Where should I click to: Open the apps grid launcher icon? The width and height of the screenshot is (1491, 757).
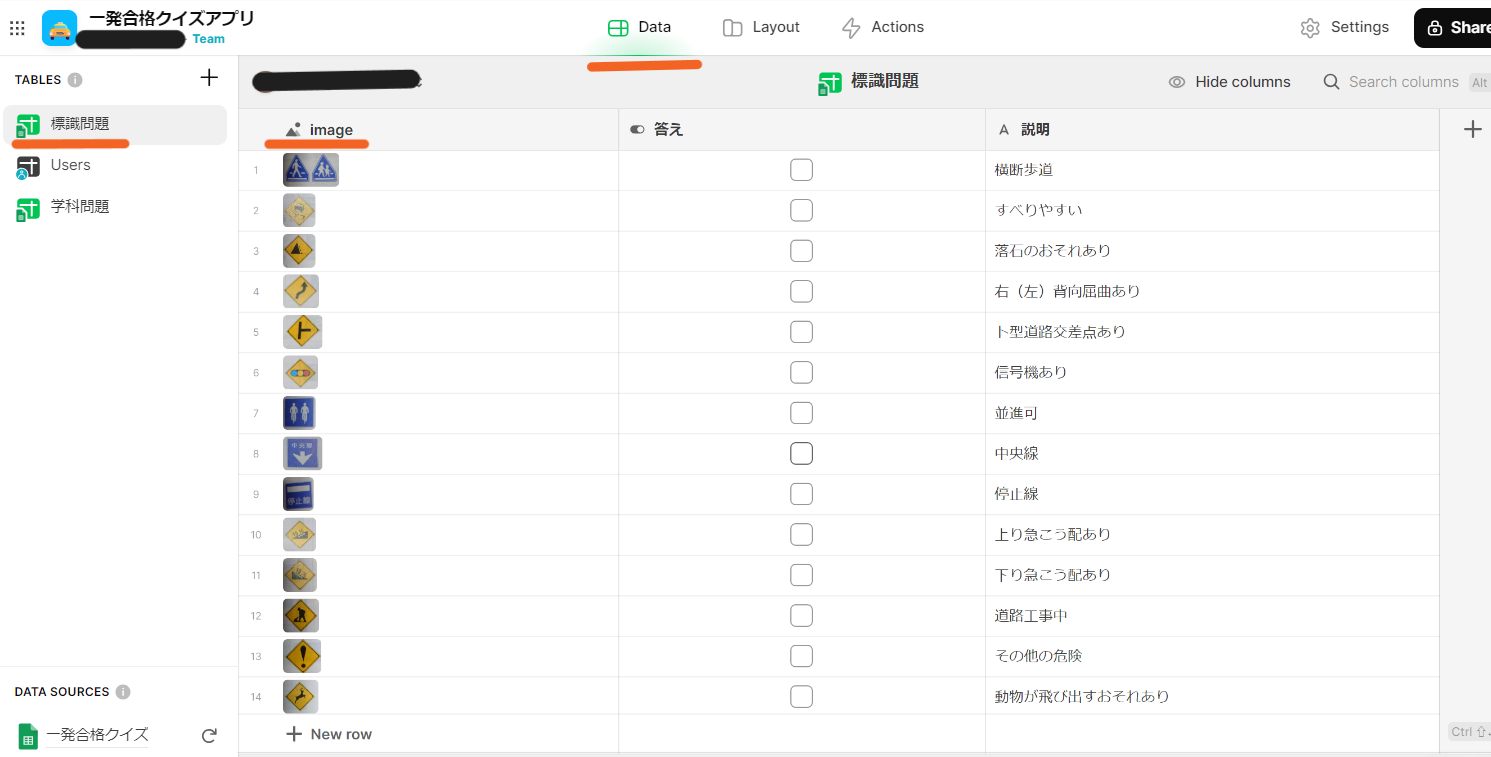17,28
